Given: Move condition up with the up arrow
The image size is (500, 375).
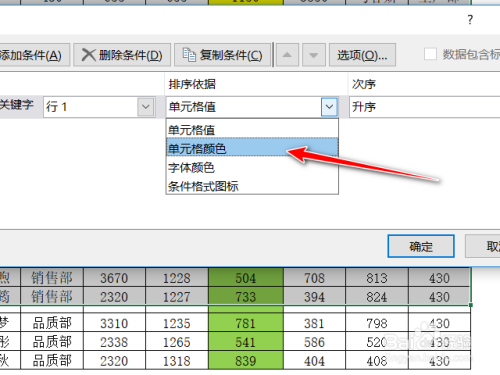Looking at the screenshot, I should point(287,55).
